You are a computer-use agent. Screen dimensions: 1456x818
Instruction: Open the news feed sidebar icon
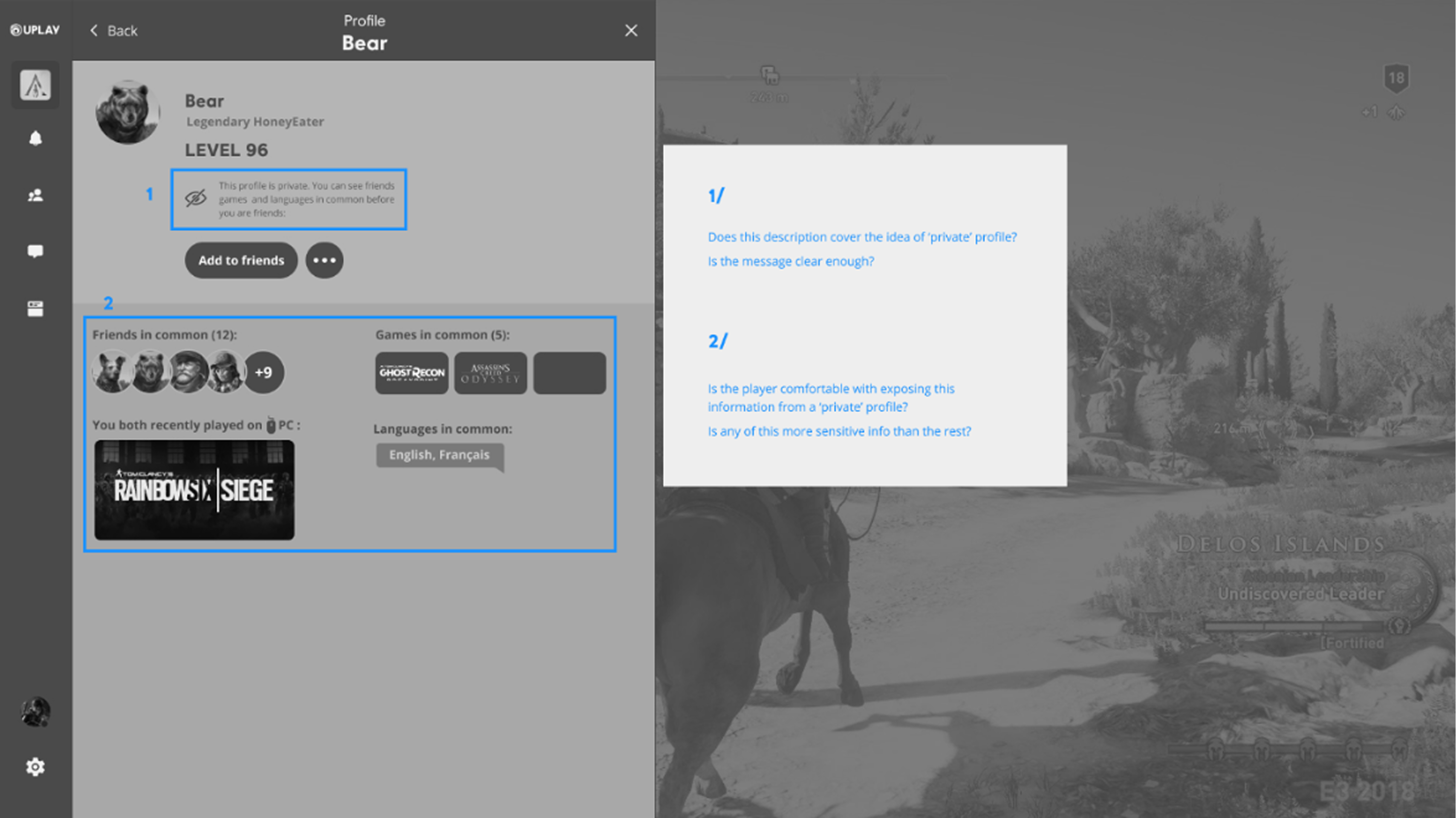36,308
